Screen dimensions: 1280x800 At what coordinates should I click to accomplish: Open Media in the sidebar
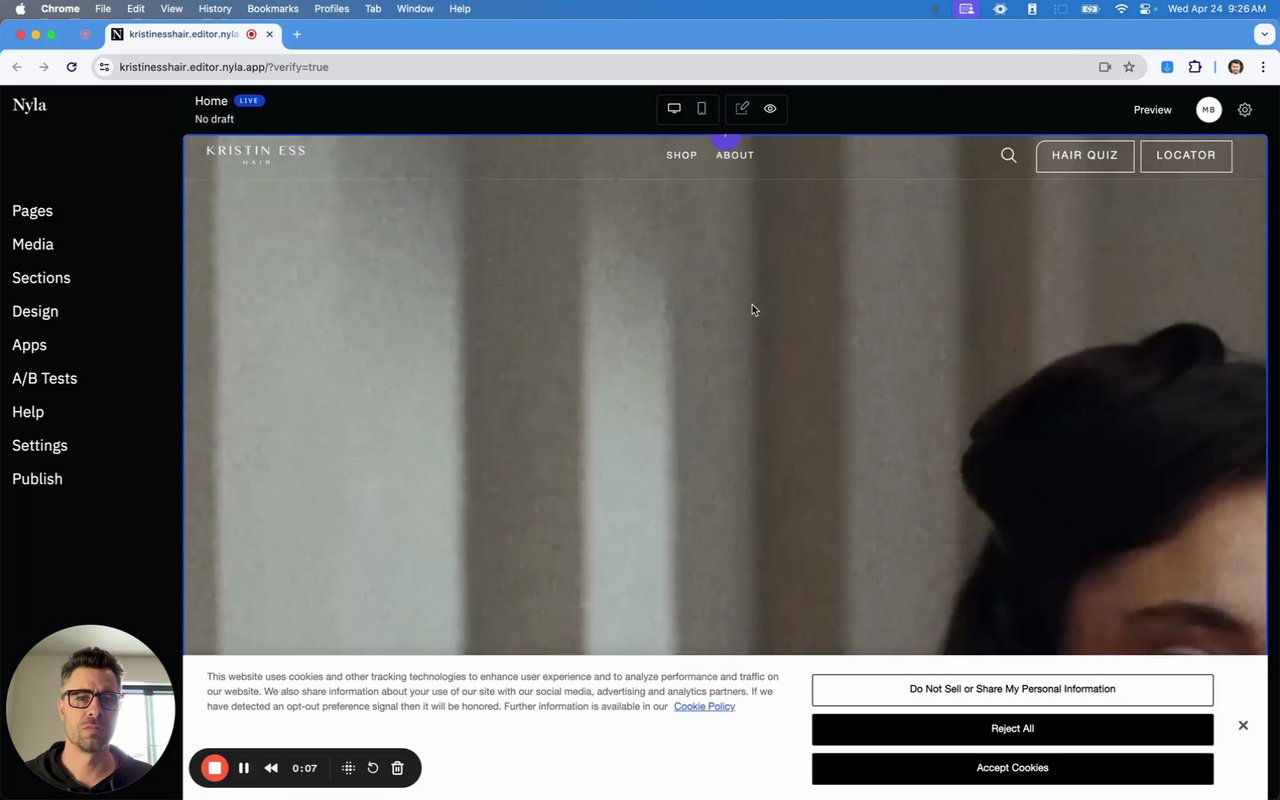pos(33,244)
